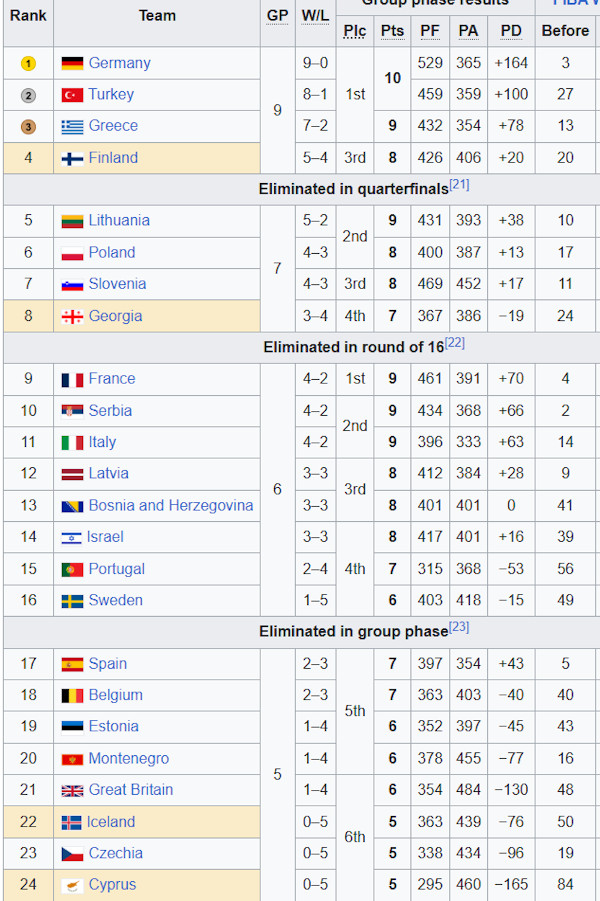Click the gold first-place medal icon
The image size is (600, 901).
pos(28,64)
